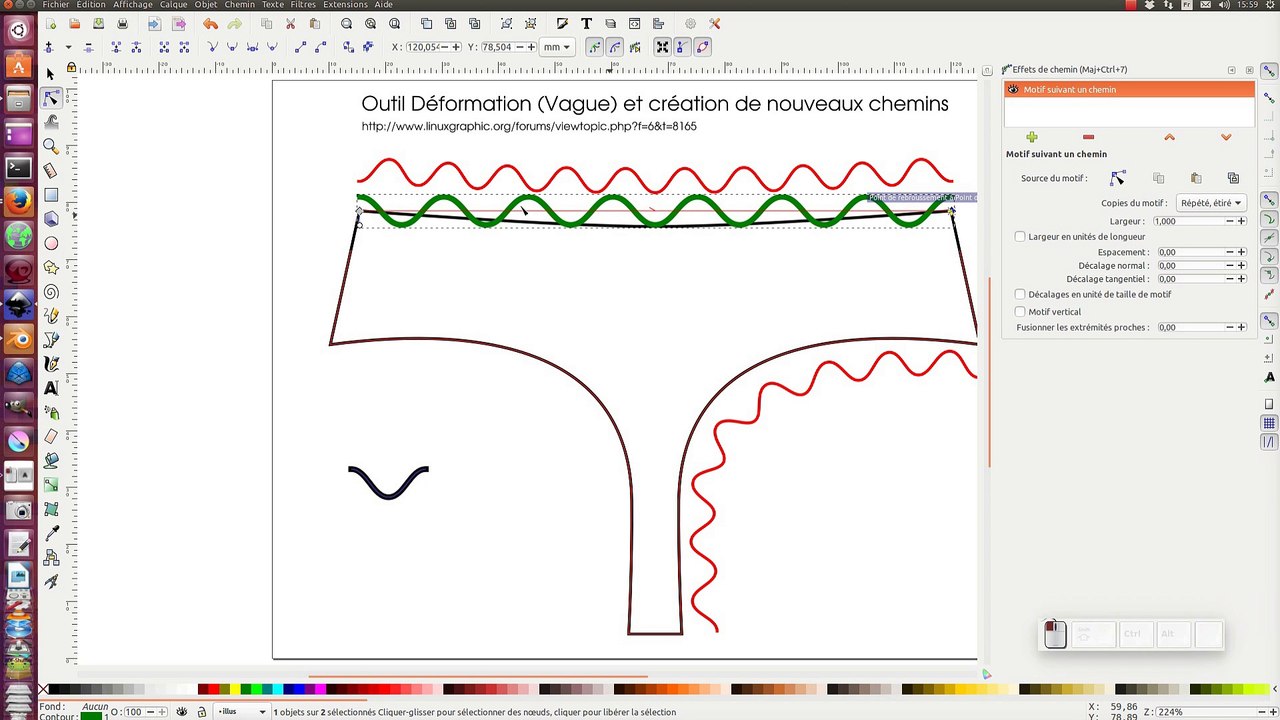Select the Text tool in toolbox
The height and width of the screenshot is (720, 1280).
click(51, 388)
